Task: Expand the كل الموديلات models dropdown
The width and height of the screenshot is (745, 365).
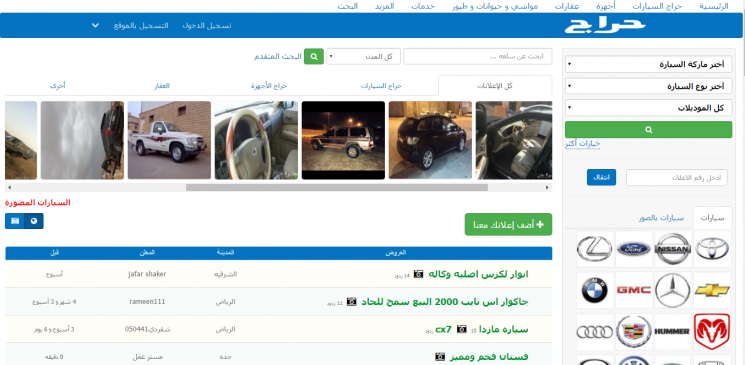Action: 649,108
